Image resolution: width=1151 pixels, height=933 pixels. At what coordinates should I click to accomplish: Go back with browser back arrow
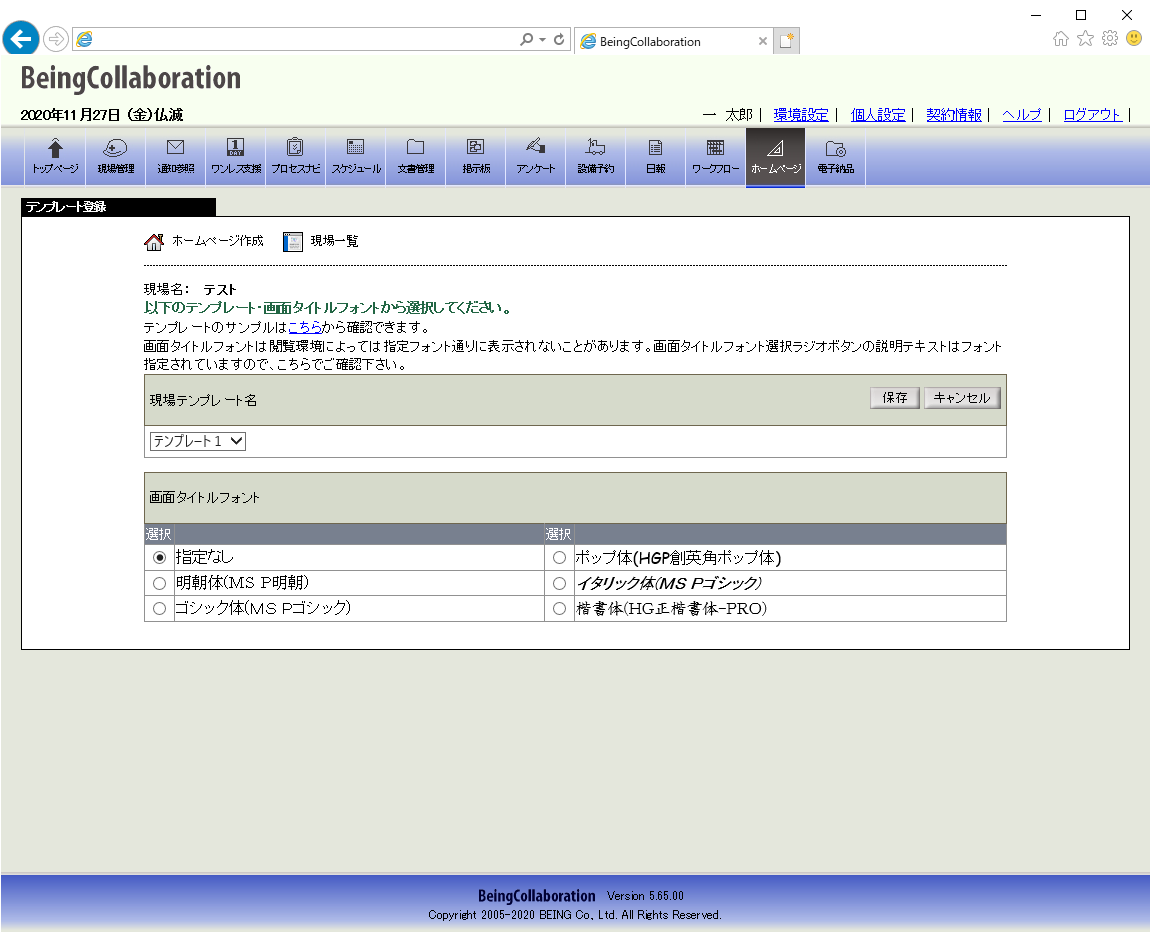click(21, 38)
